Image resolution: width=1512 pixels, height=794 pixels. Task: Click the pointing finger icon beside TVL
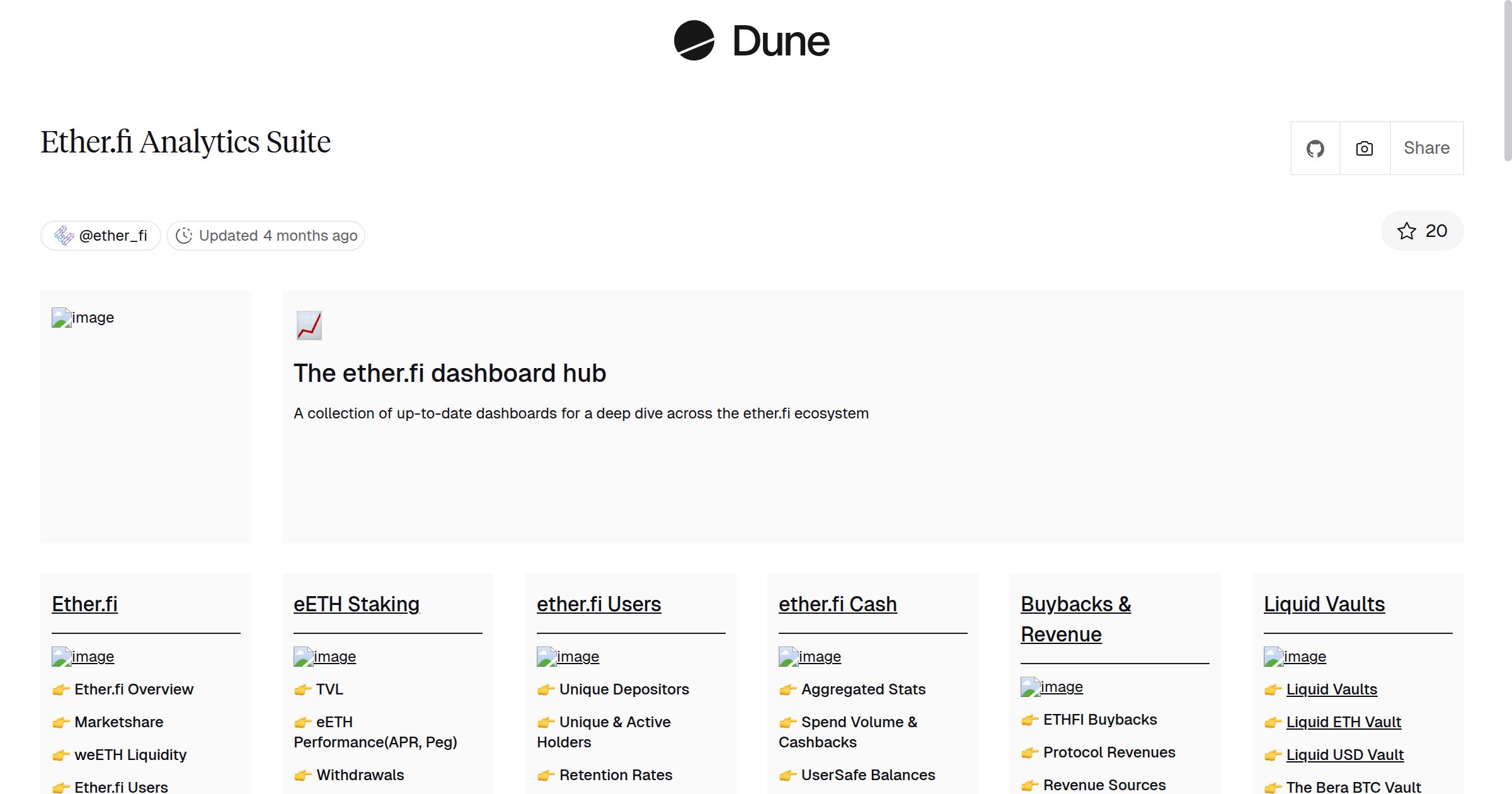coord(302,689)
